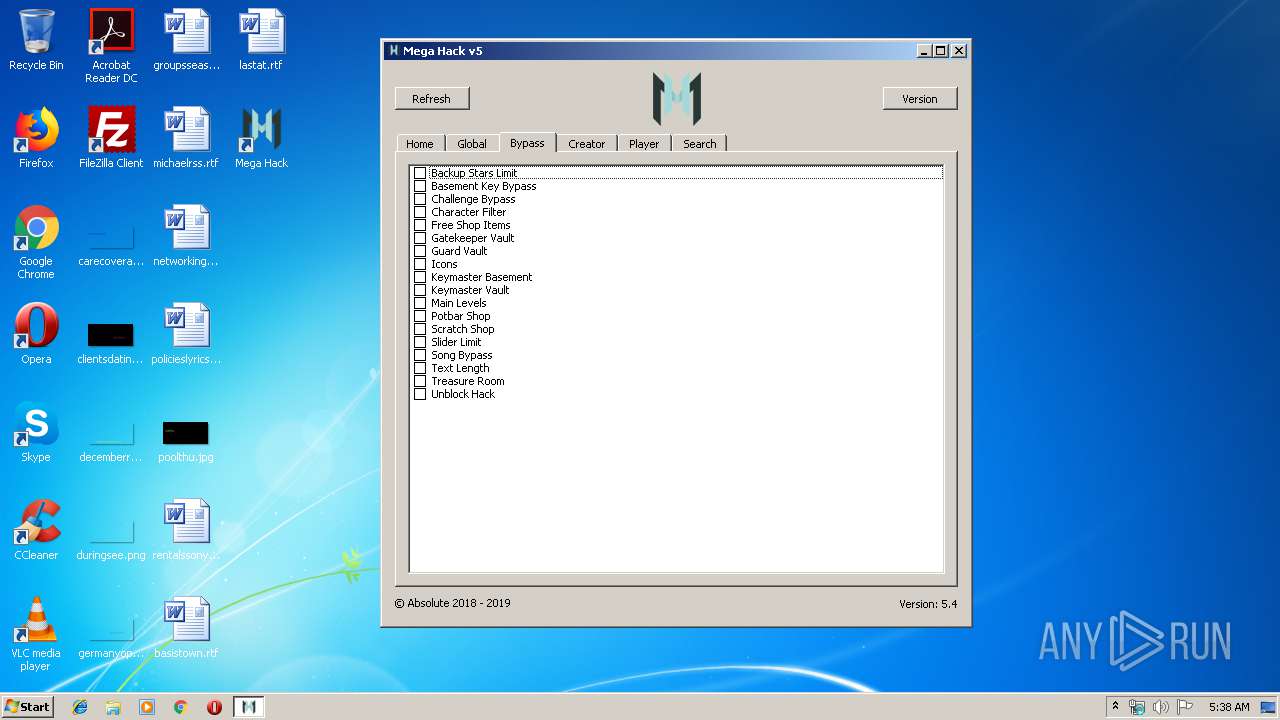Check the Character Filter option
Screen dimensions: 1280x720
pos(420,212)
